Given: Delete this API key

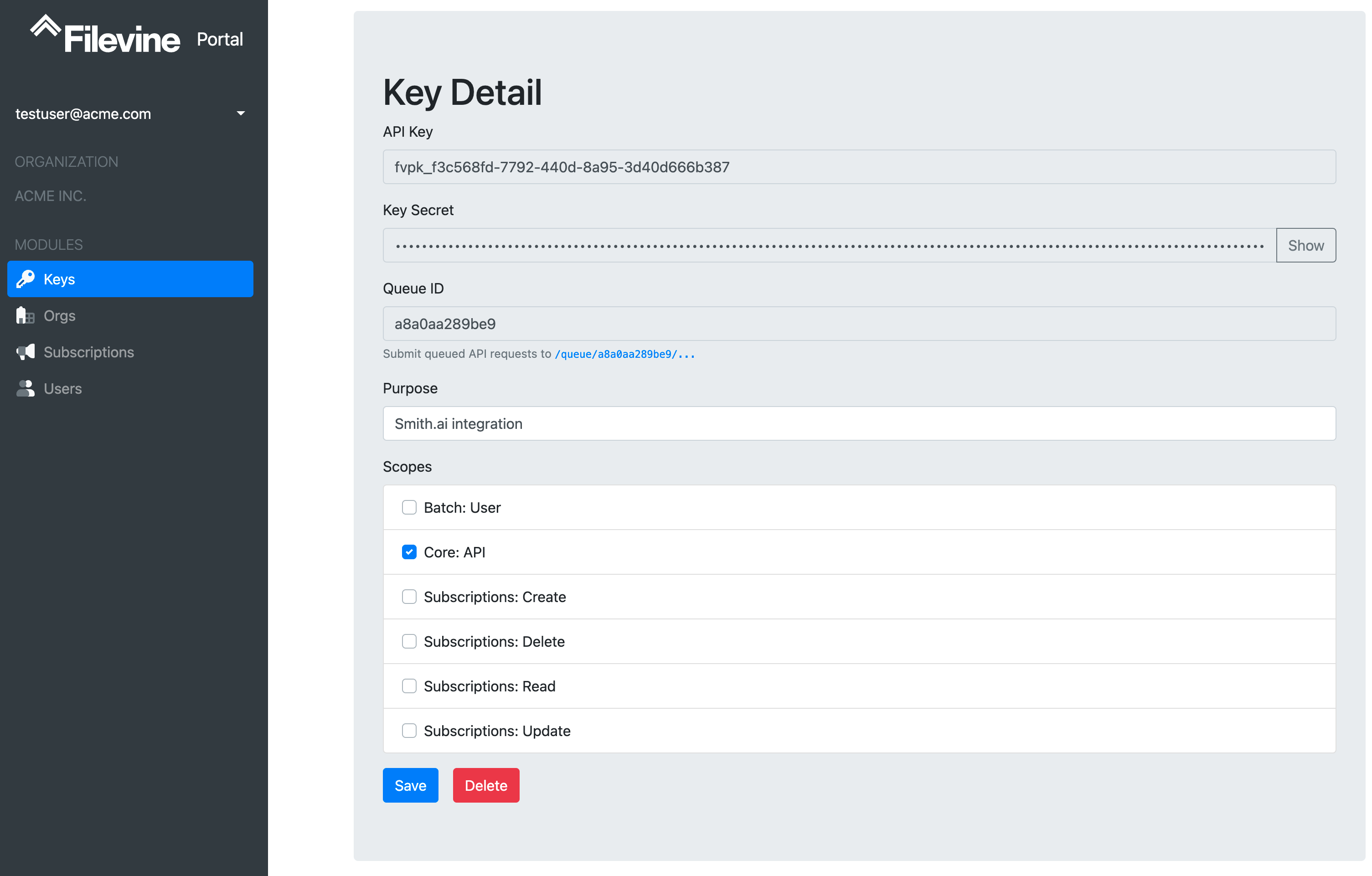Looking at the screenshot, I should click(x=485, y=785).
